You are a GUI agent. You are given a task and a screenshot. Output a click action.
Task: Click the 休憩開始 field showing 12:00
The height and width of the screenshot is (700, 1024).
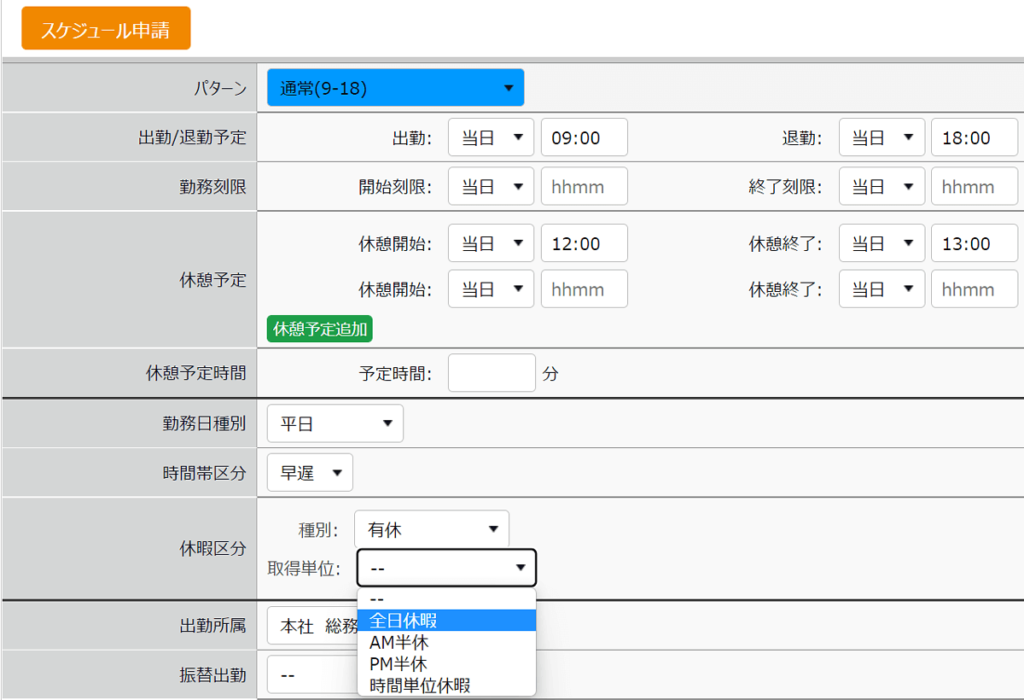(x=584, y=243)
